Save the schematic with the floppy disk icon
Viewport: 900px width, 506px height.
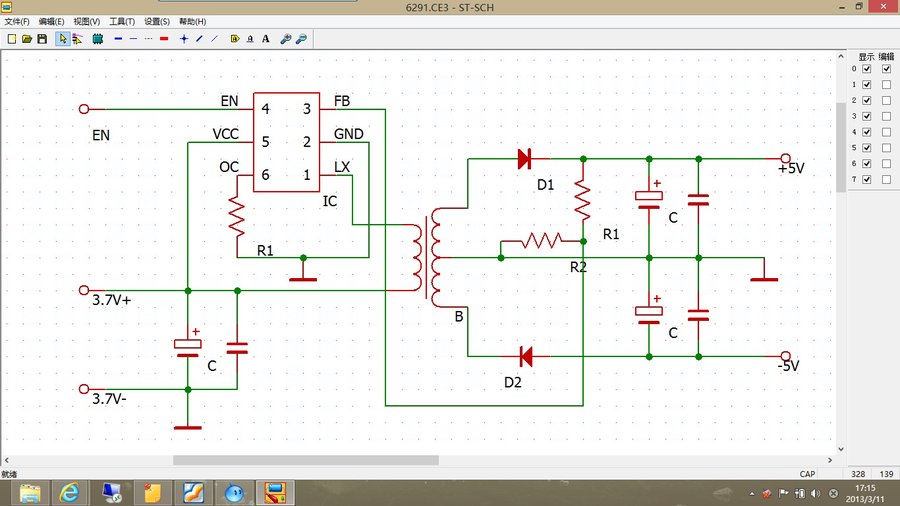click(x=42, y=39)
